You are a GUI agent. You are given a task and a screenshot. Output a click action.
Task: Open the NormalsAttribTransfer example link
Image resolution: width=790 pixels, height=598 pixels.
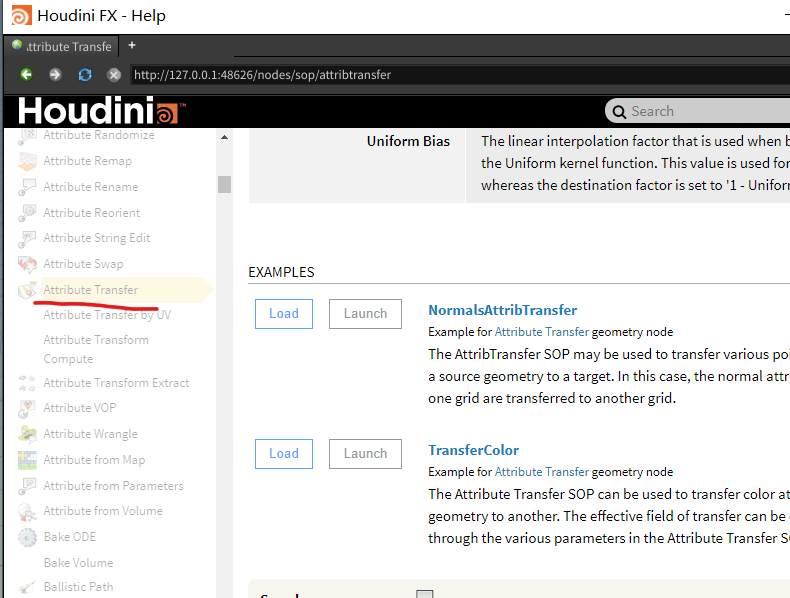click(502, 310)
